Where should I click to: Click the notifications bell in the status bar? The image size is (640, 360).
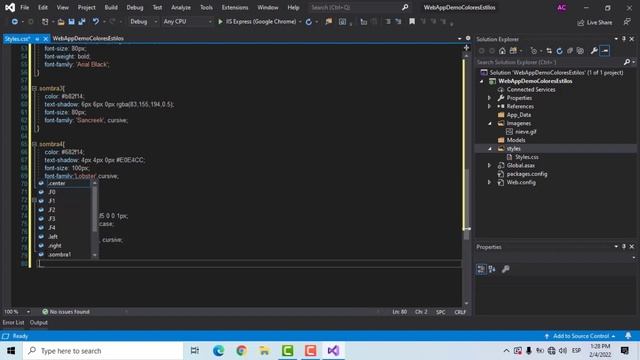point(628,336)
